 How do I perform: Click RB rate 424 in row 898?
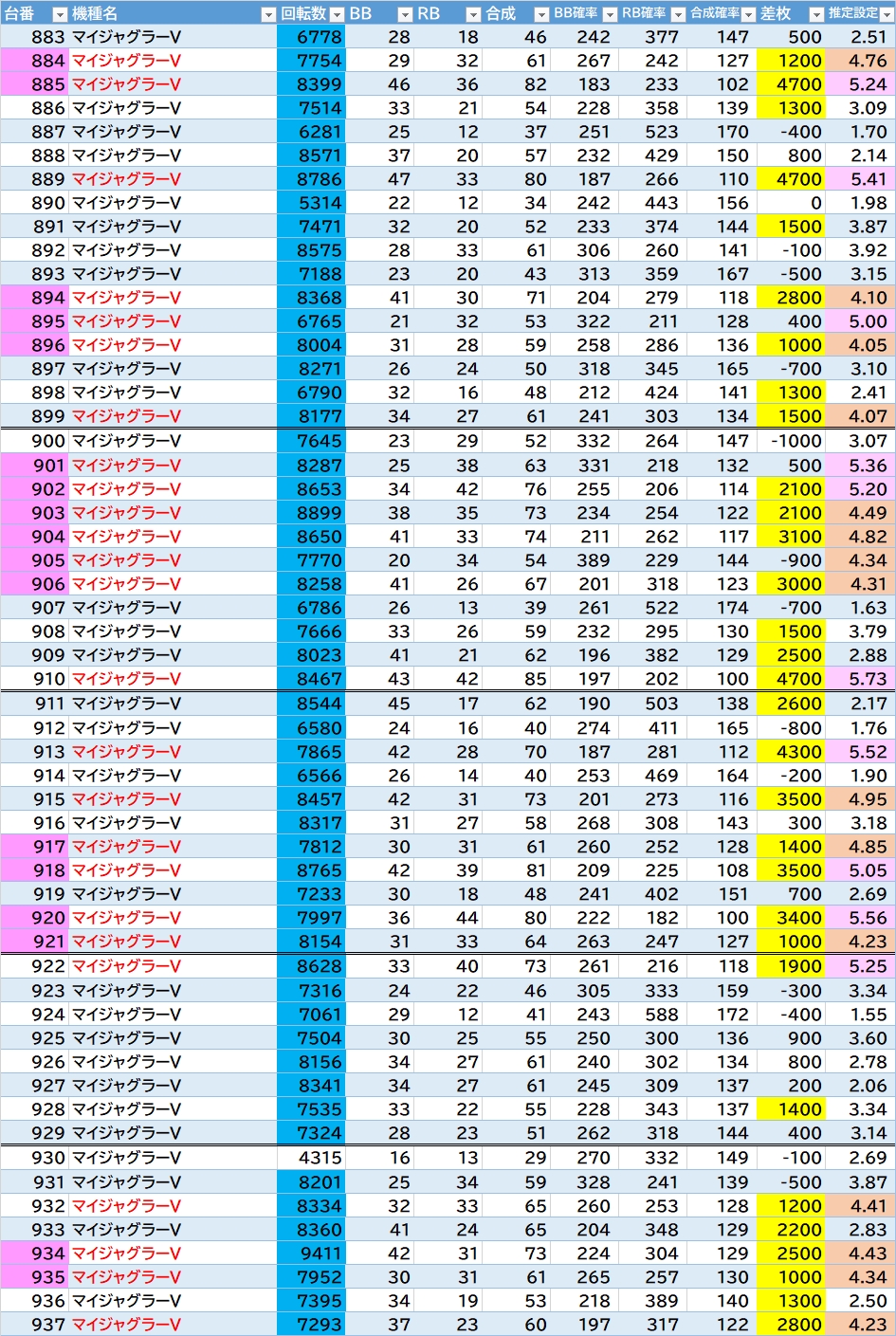tap(653, 393)
